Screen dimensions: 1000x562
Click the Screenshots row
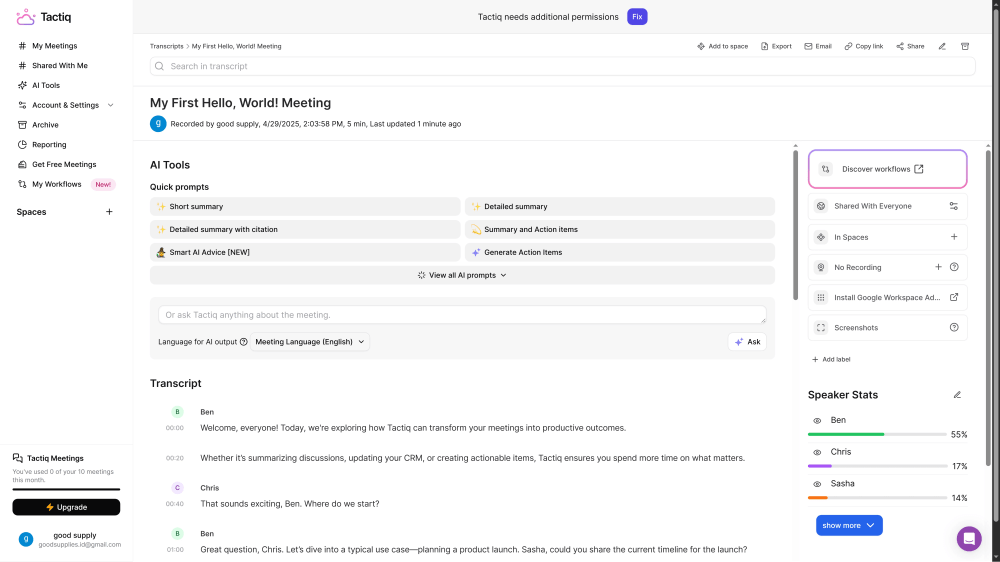click(887, 327)
